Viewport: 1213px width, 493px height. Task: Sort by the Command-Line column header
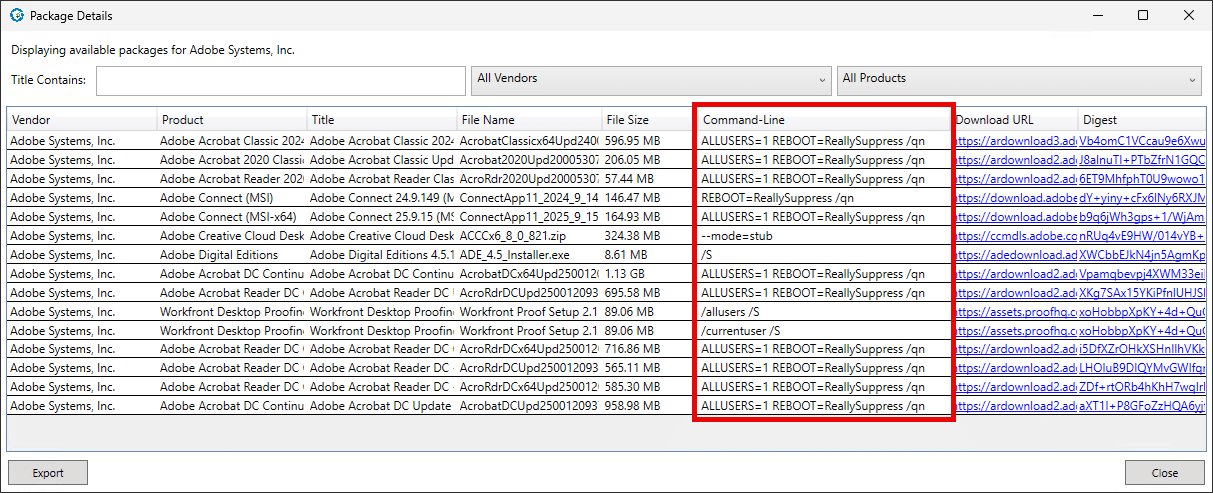tap(822, 120)
